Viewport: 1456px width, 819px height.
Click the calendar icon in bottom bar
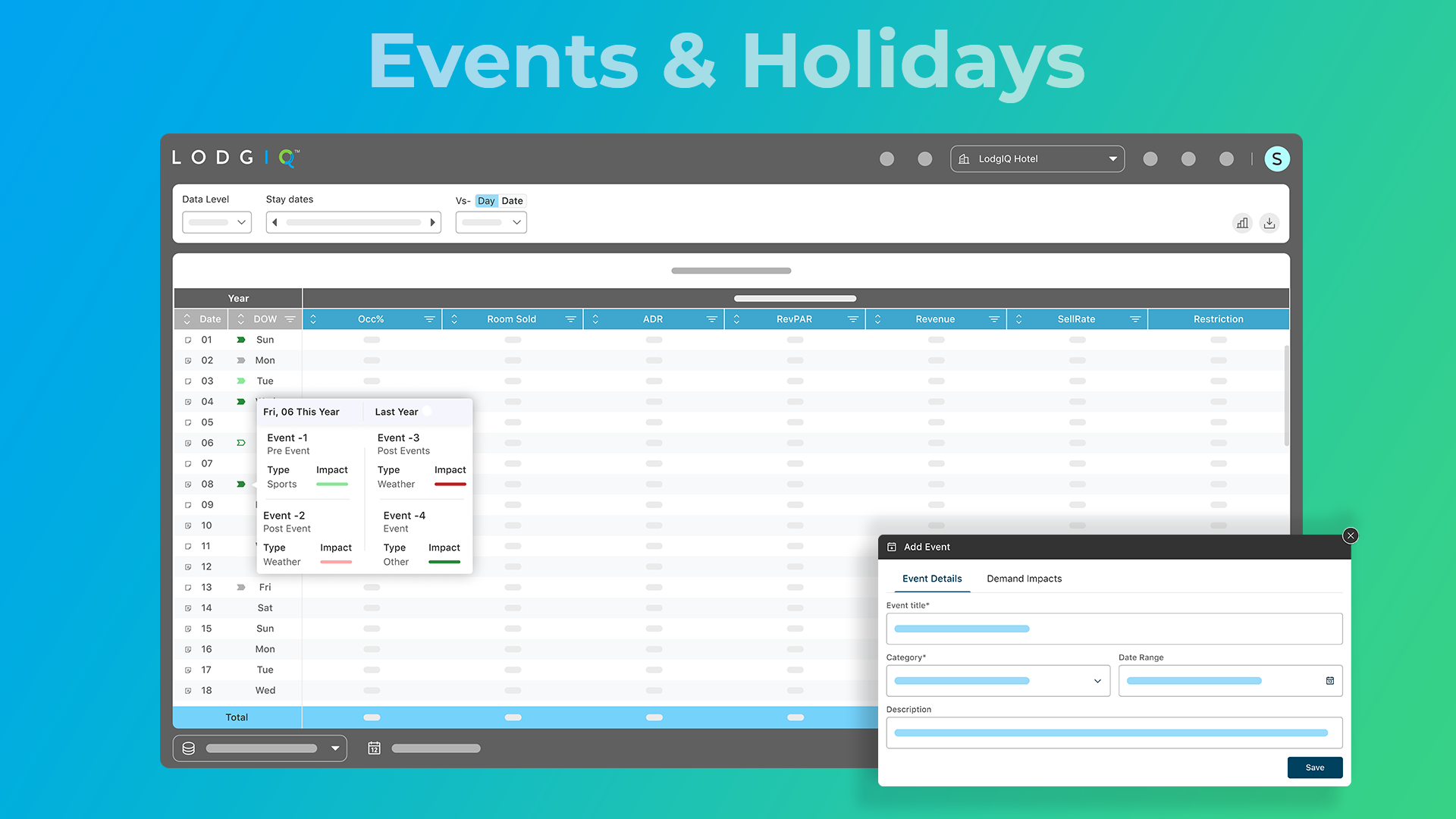(x=374, y=748)
